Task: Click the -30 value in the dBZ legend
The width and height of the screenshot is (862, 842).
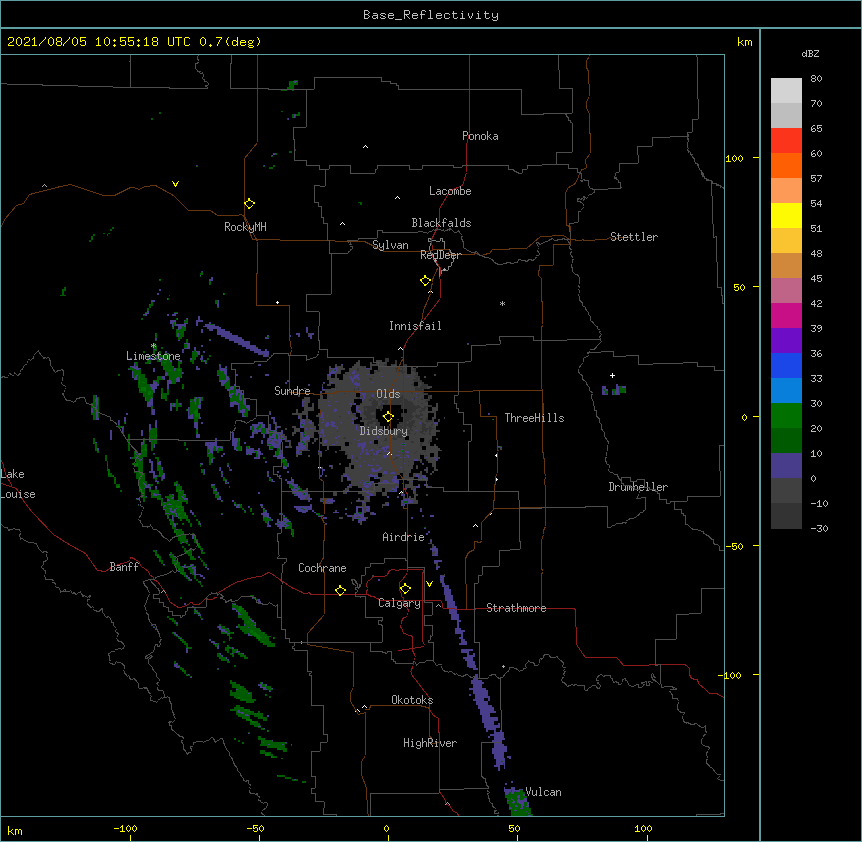Action: 819,528
